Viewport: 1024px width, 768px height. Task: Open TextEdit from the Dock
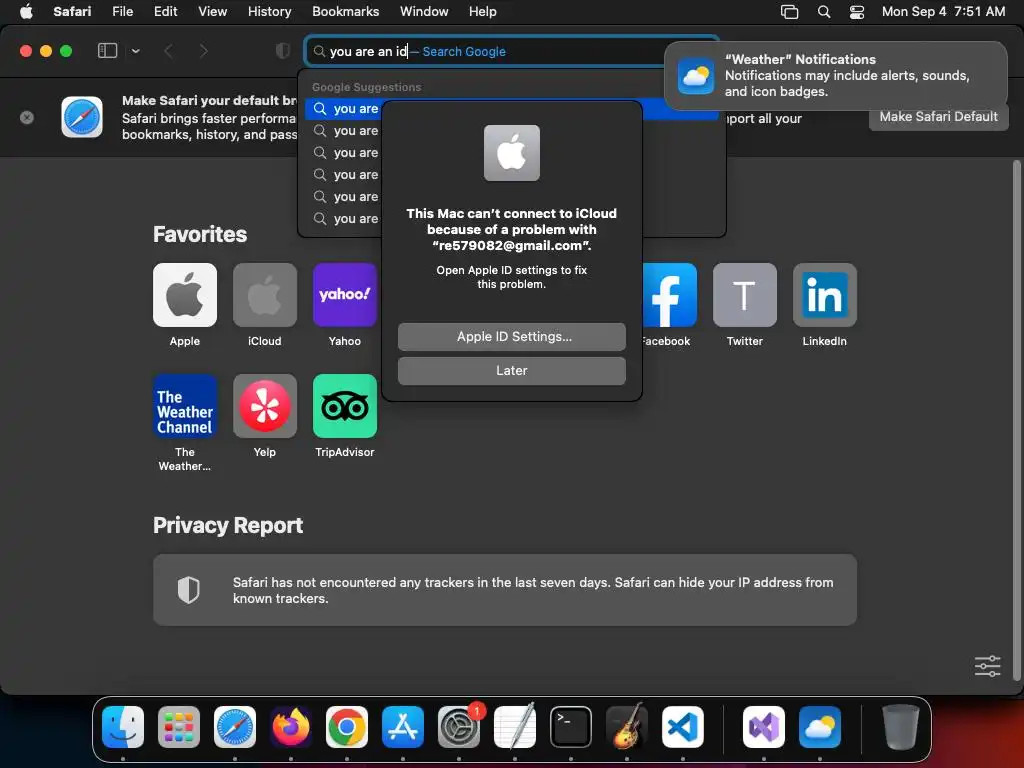click(x=515, y=727)
